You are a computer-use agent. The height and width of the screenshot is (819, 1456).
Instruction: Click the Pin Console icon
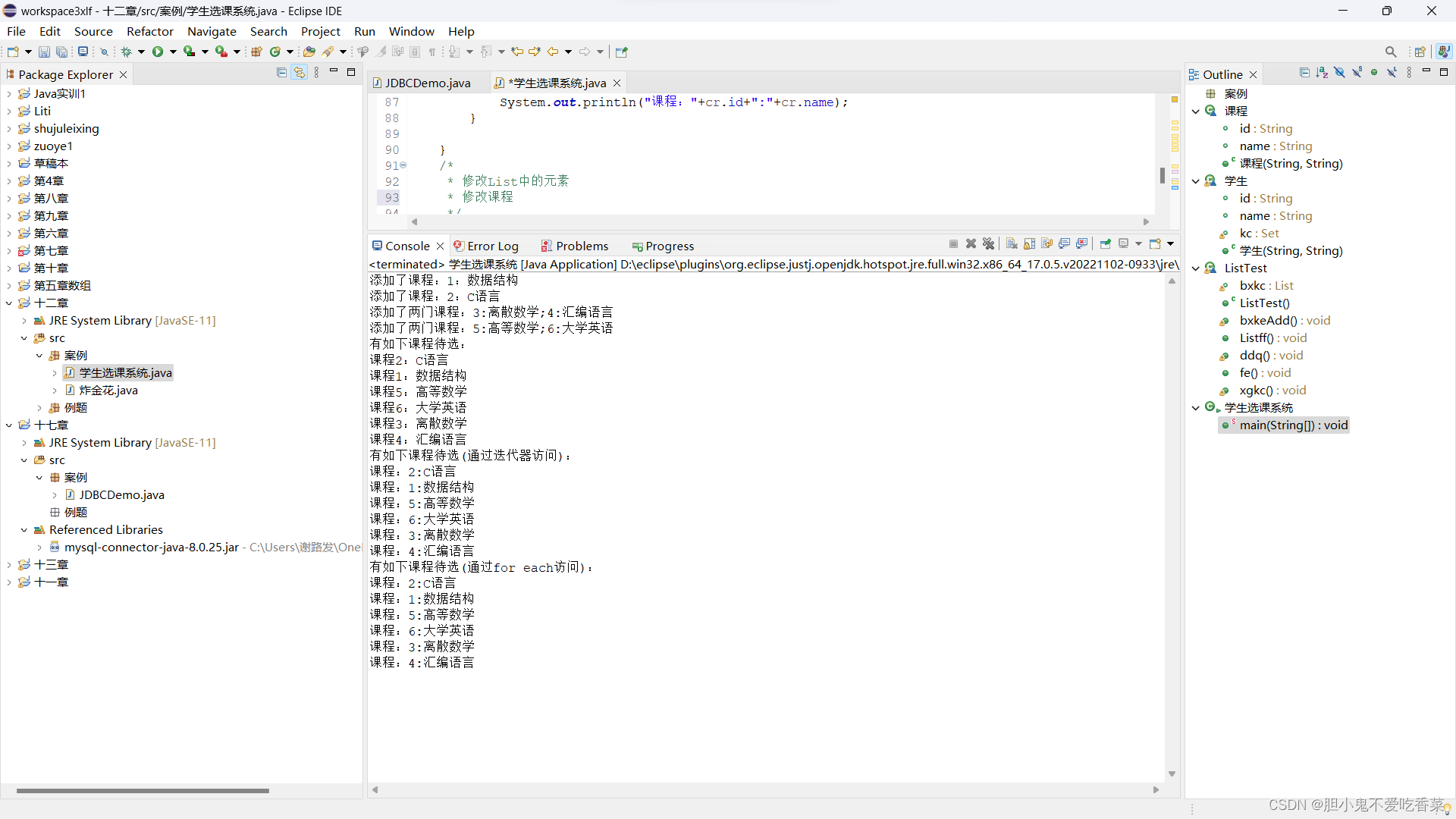[x=1106, y=244]
